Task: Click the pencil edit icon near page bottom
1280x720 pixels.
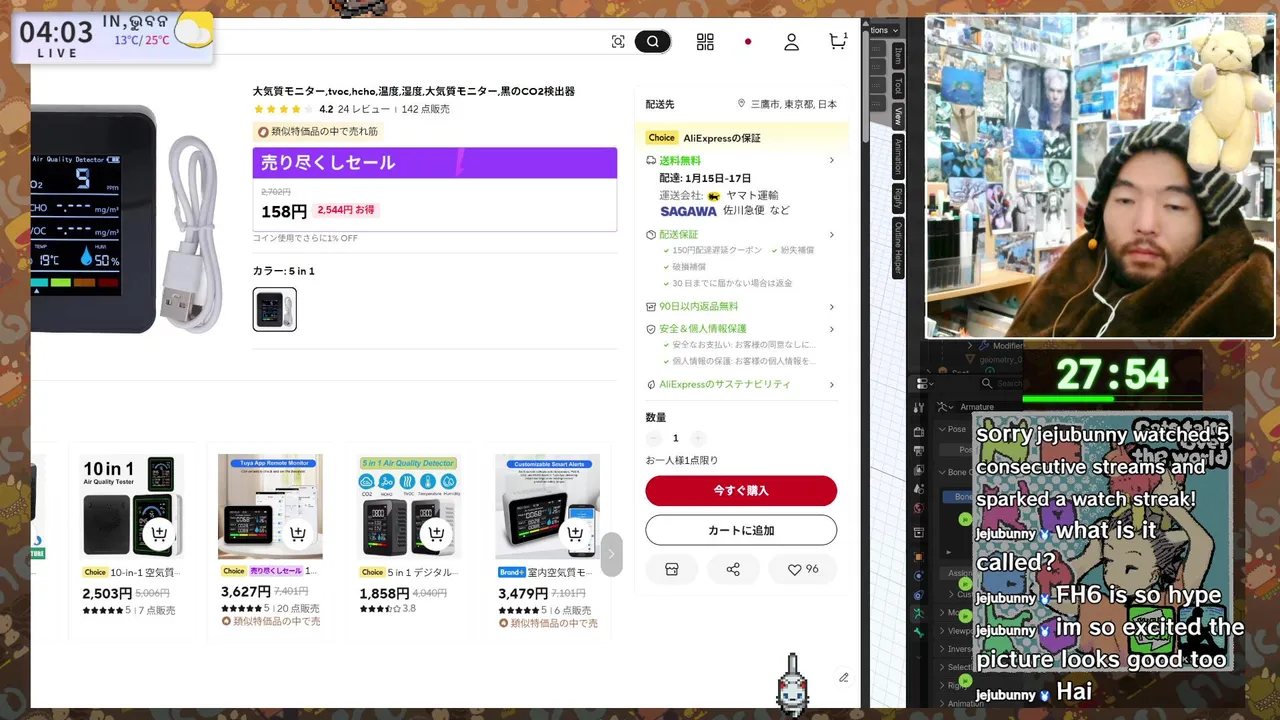Action: pos(843,677)
